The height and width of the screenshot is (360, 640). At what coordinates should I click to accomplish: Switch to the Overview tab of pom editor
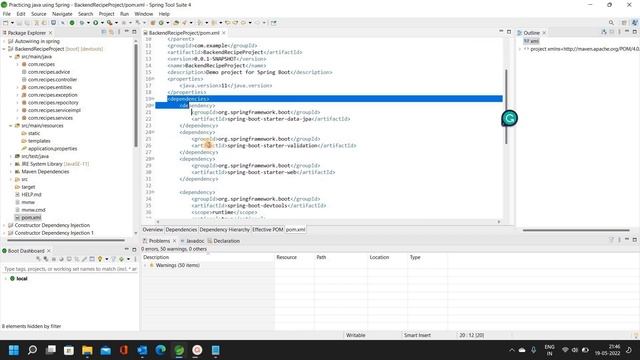point(153,230)
